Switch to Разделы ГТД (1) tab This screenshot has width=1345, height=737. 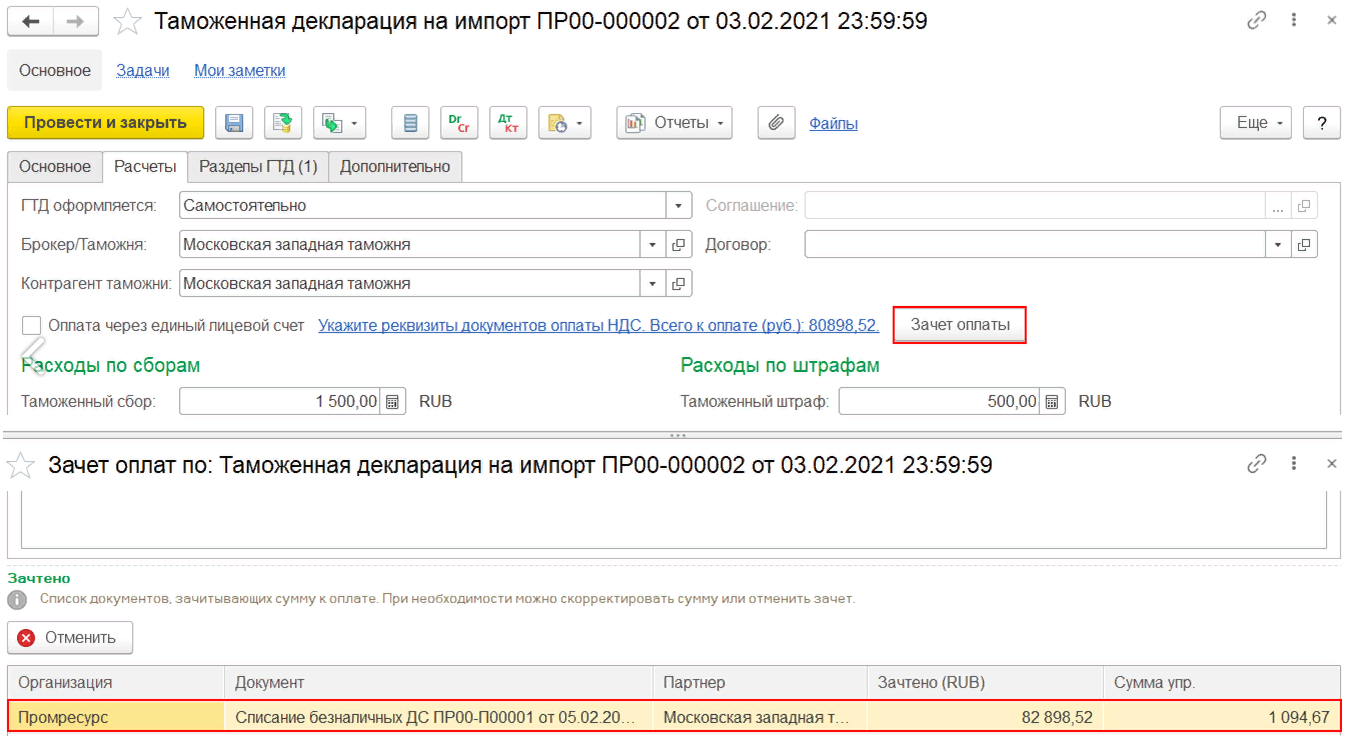coord(258,167)
